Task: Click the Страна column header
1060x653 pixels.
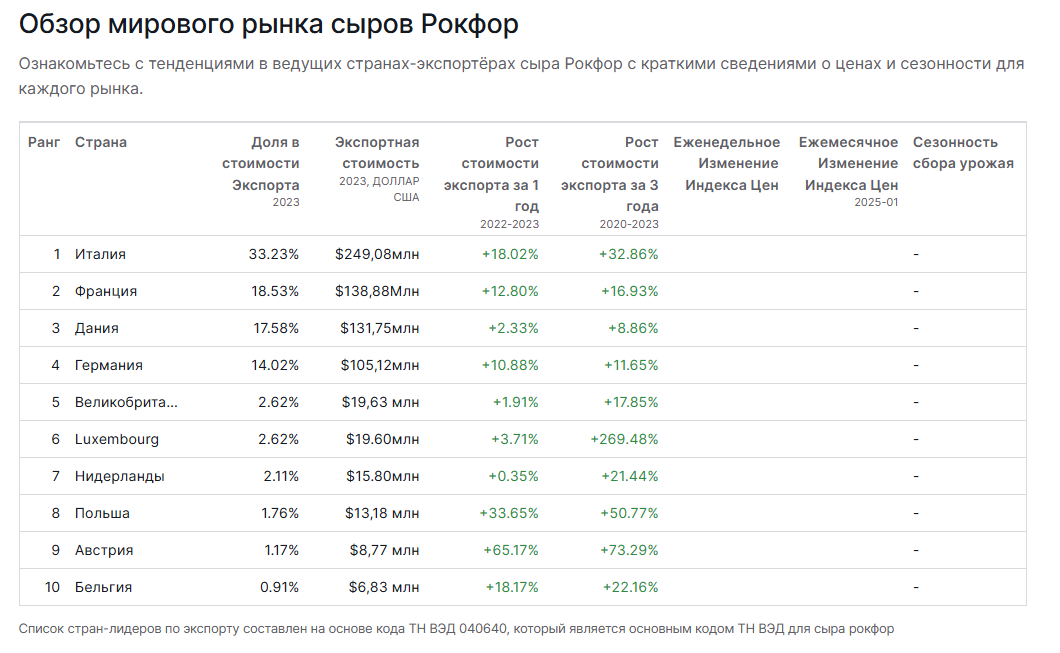Action: tap(101, 143)
